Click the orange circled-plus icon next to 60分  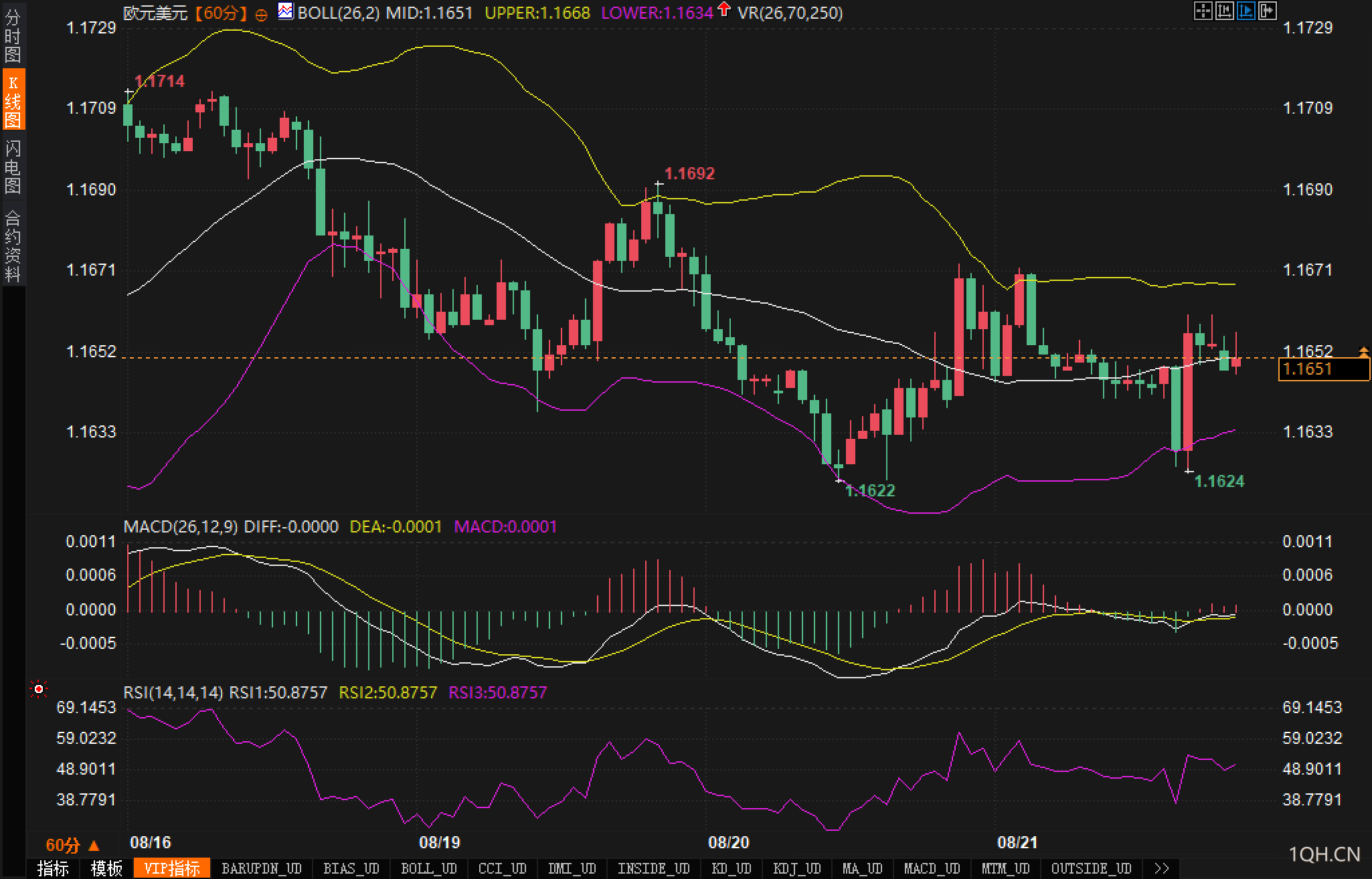(262, 14)
